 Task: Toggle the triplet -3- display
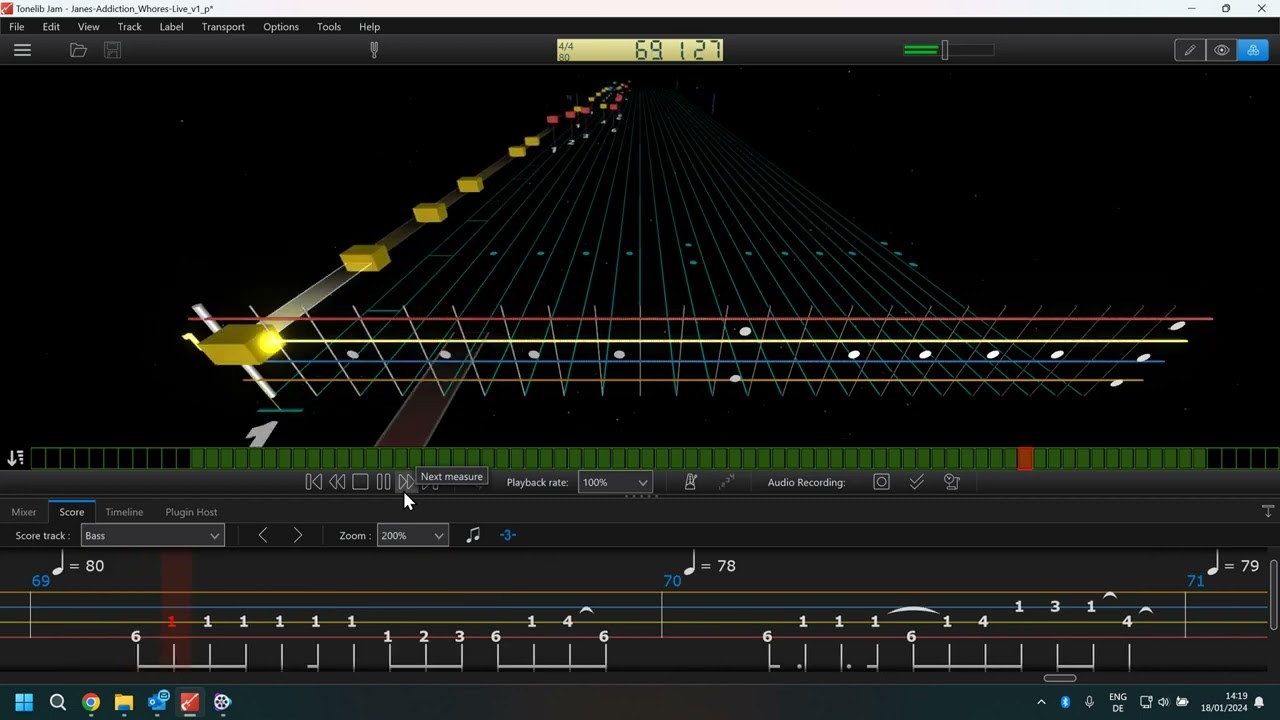click(x=507, y=536)
